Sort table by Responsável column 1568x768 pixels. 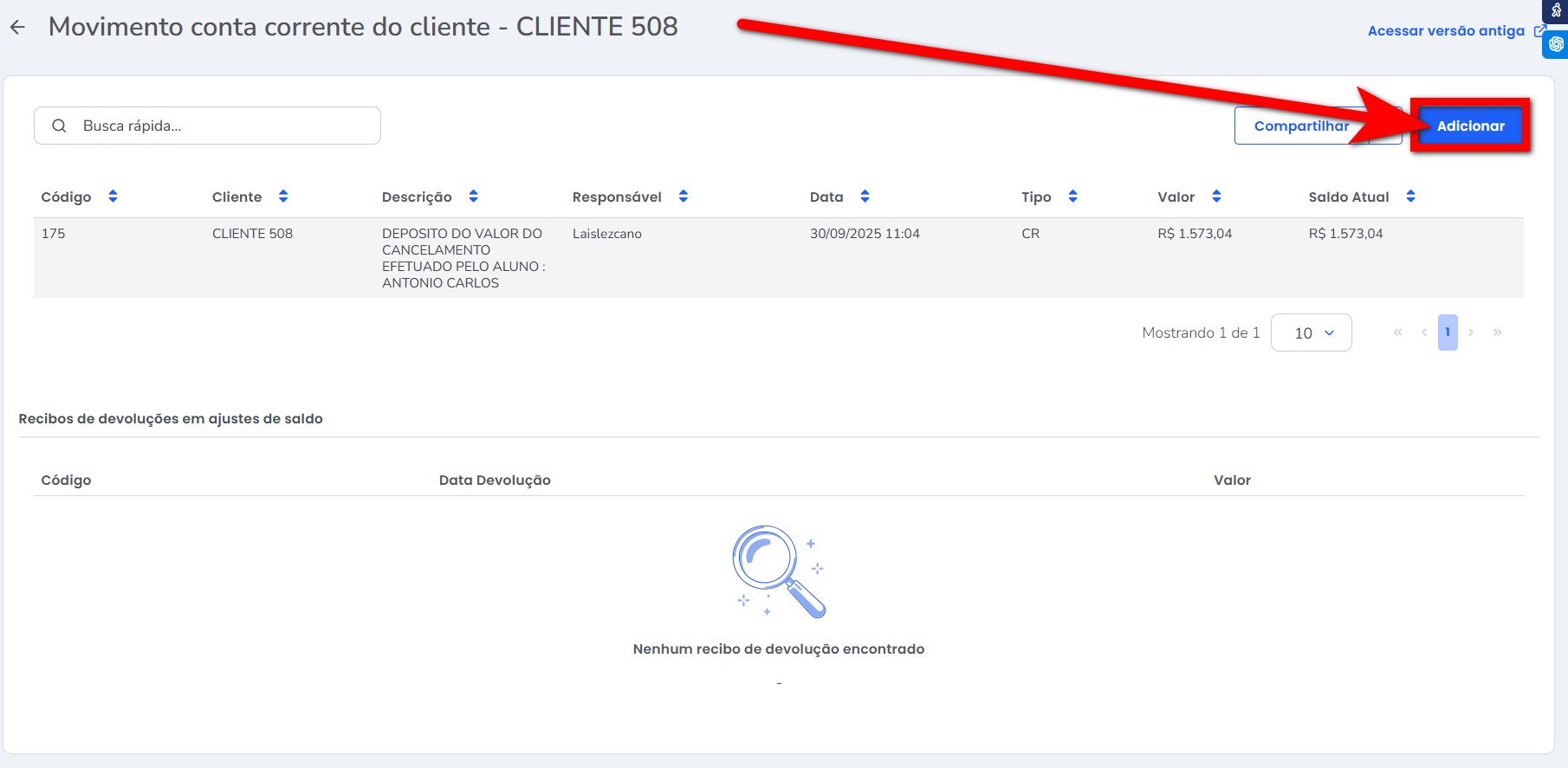[x=683, y=197]
